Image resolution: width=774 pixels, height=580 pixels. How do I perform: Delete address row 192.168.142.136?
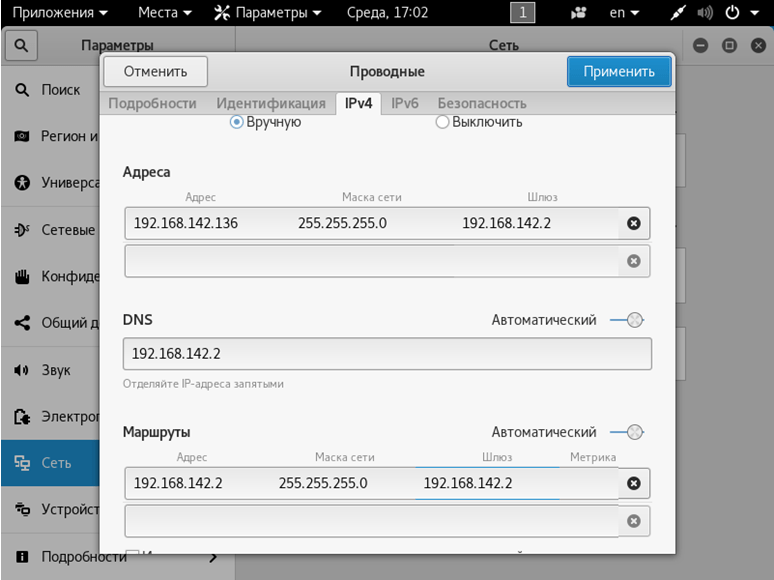click(x=634, y=223)
